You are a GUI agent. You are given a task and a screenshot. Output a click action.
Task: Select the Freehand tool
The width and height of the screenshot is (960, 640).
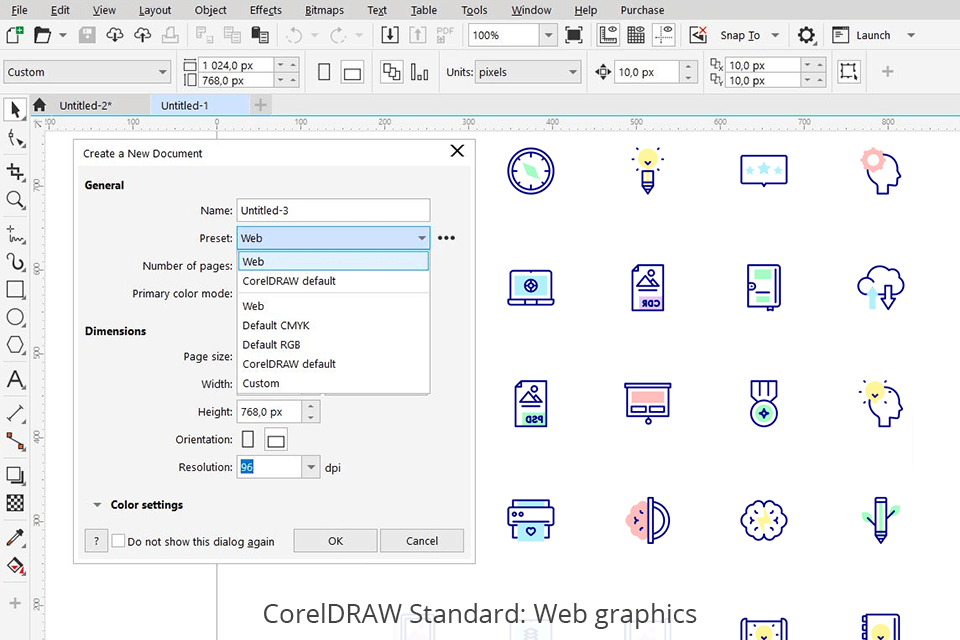coord(15,235)
